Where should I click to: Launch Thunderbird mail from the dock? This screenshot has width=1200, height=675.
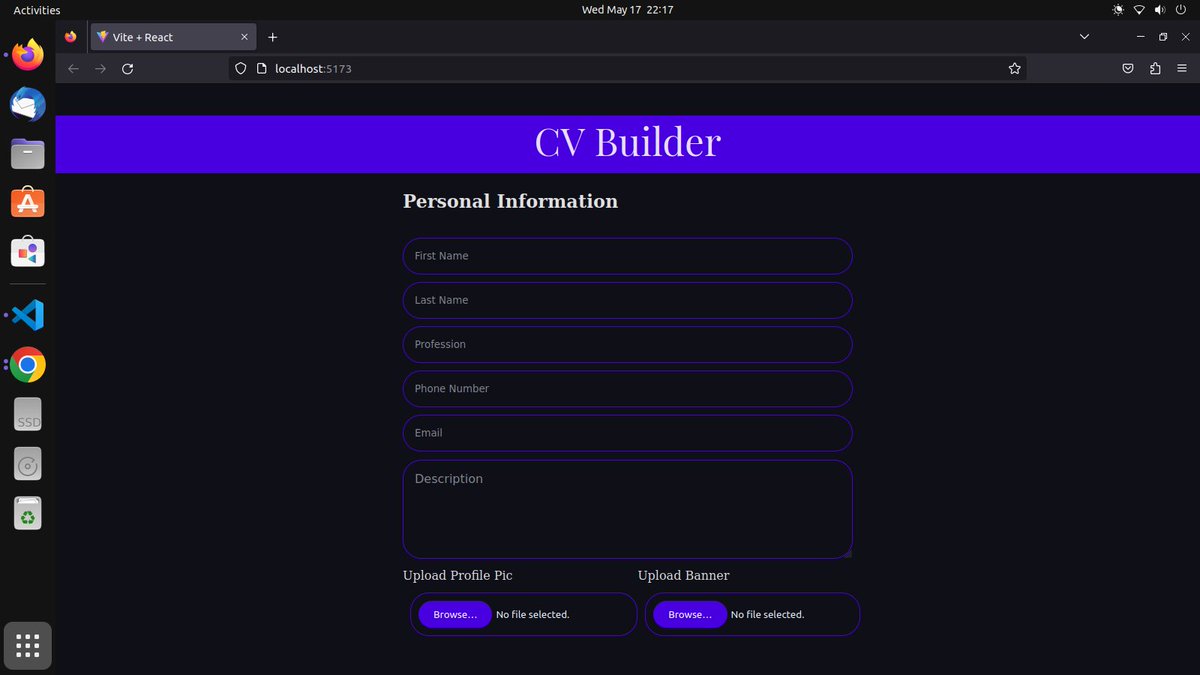[28, 104]
